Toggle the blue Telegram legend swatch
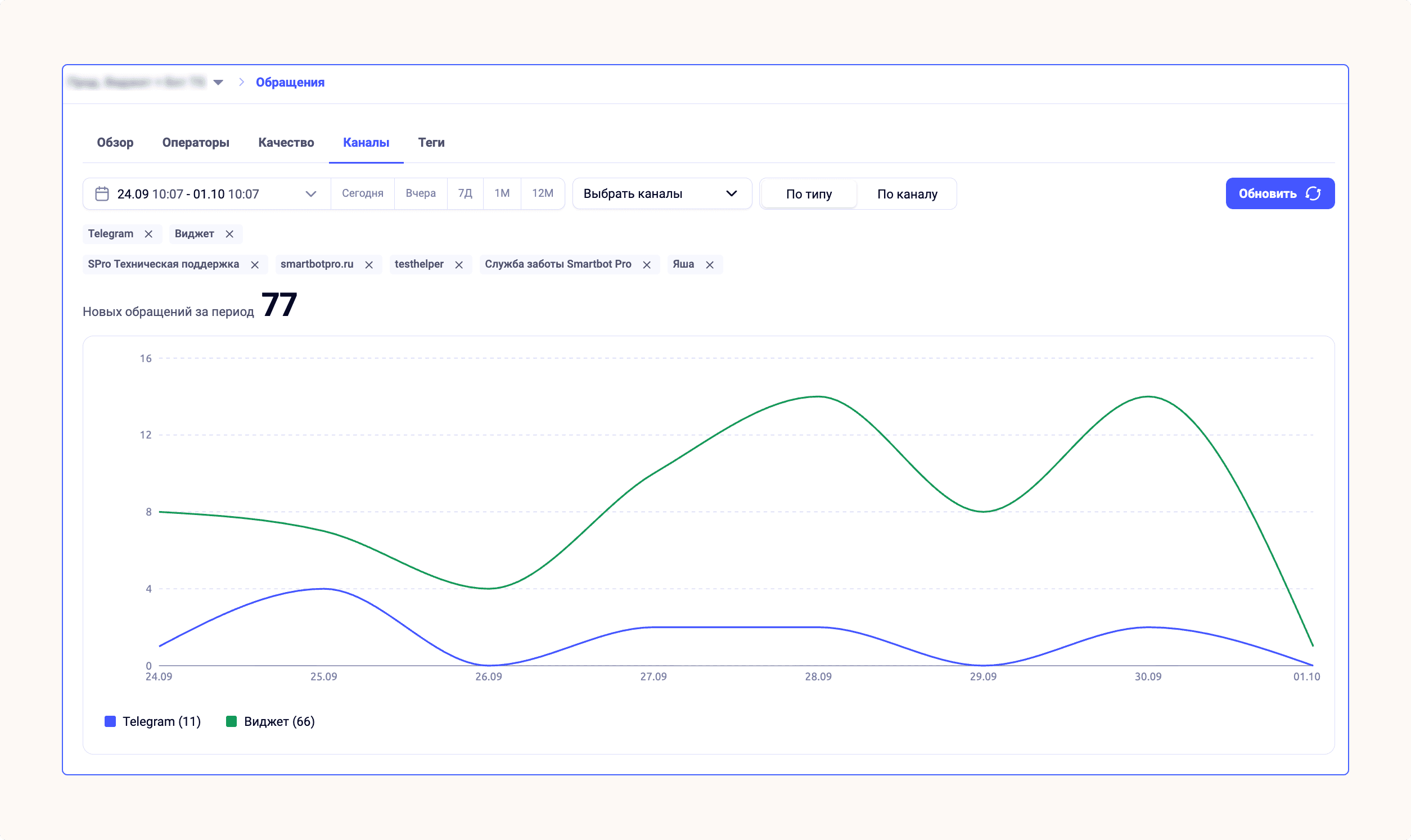This screenshot has width=1411, height=840. (110, 721)
